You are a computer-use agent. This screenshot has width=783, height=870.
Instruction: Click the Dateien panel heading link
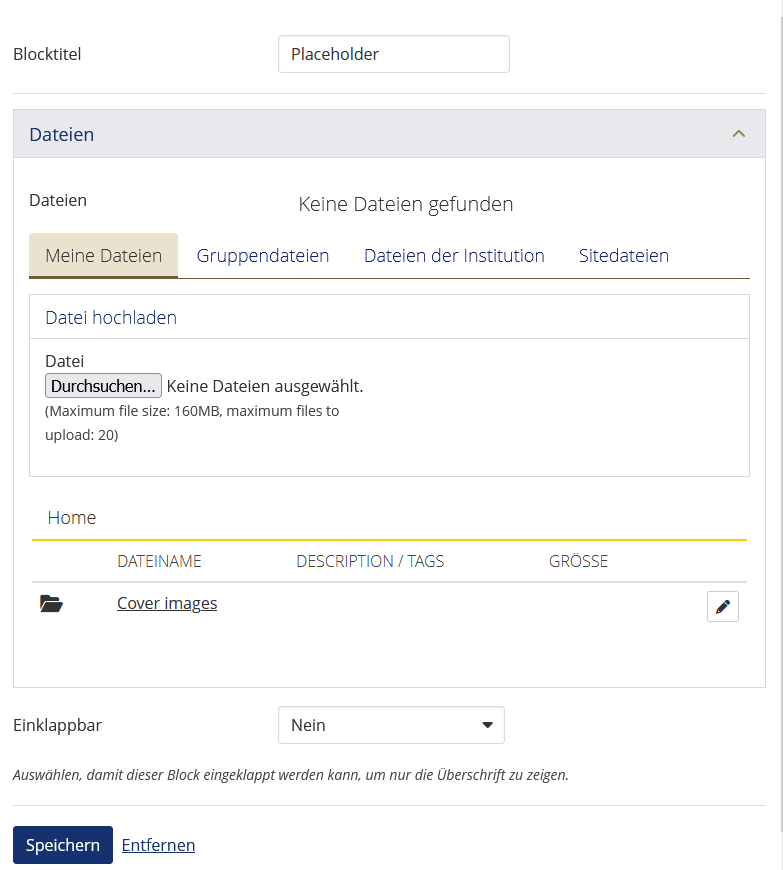[x=62, y=134]
